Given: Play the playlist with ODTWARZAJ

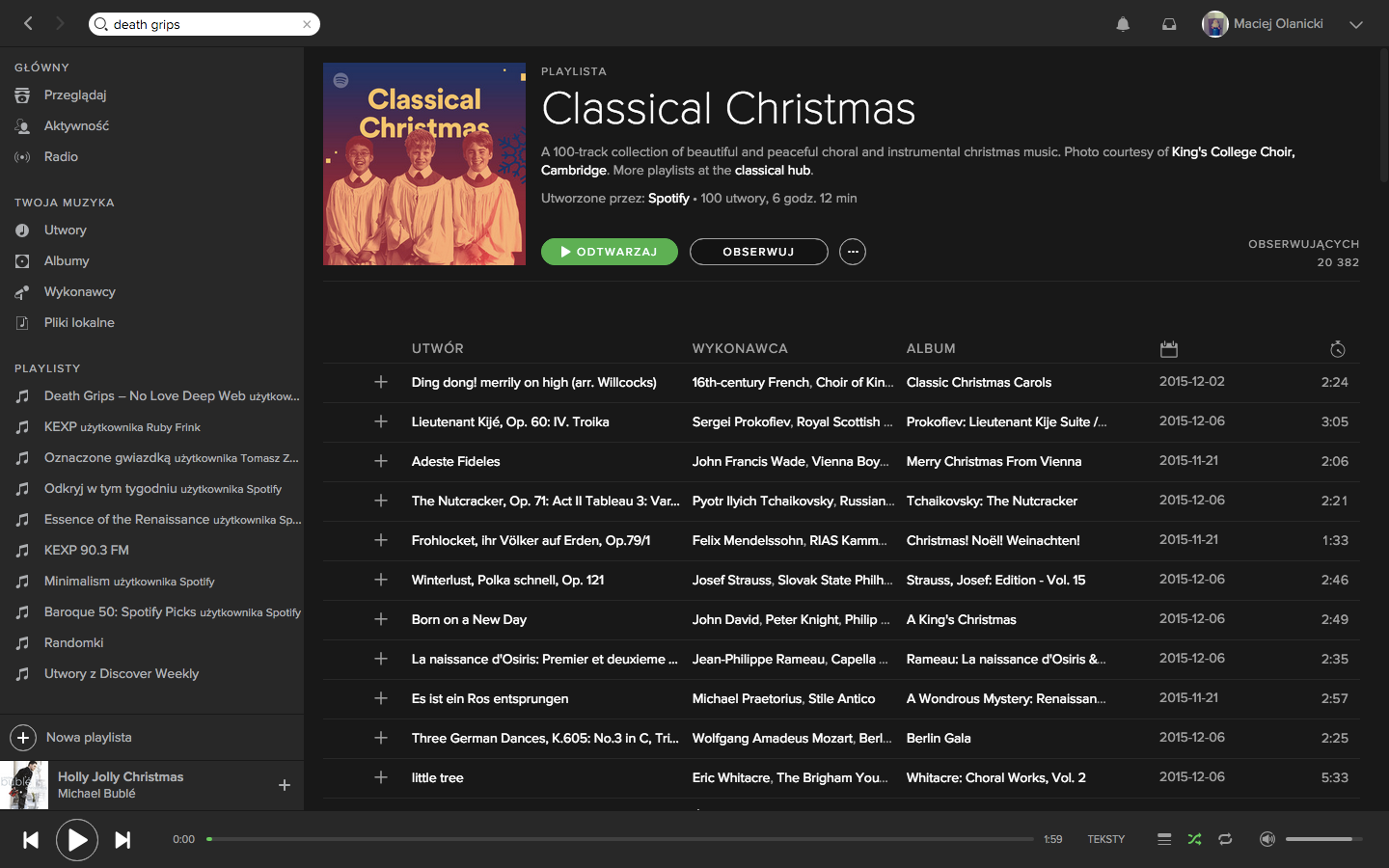Looking at the screenshot, I should [610, 252].
